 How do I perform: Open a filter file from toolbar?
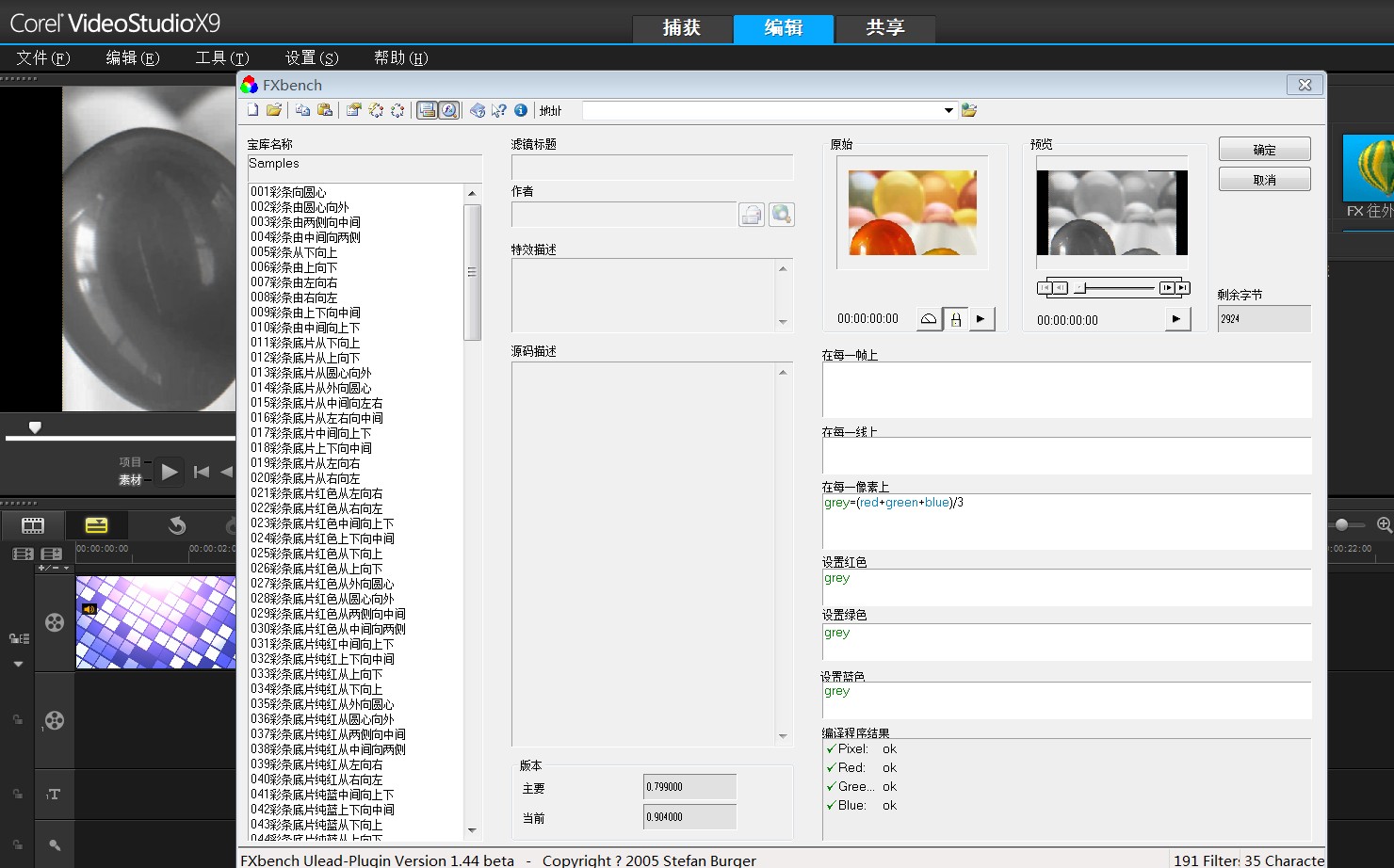pos(274,110)
